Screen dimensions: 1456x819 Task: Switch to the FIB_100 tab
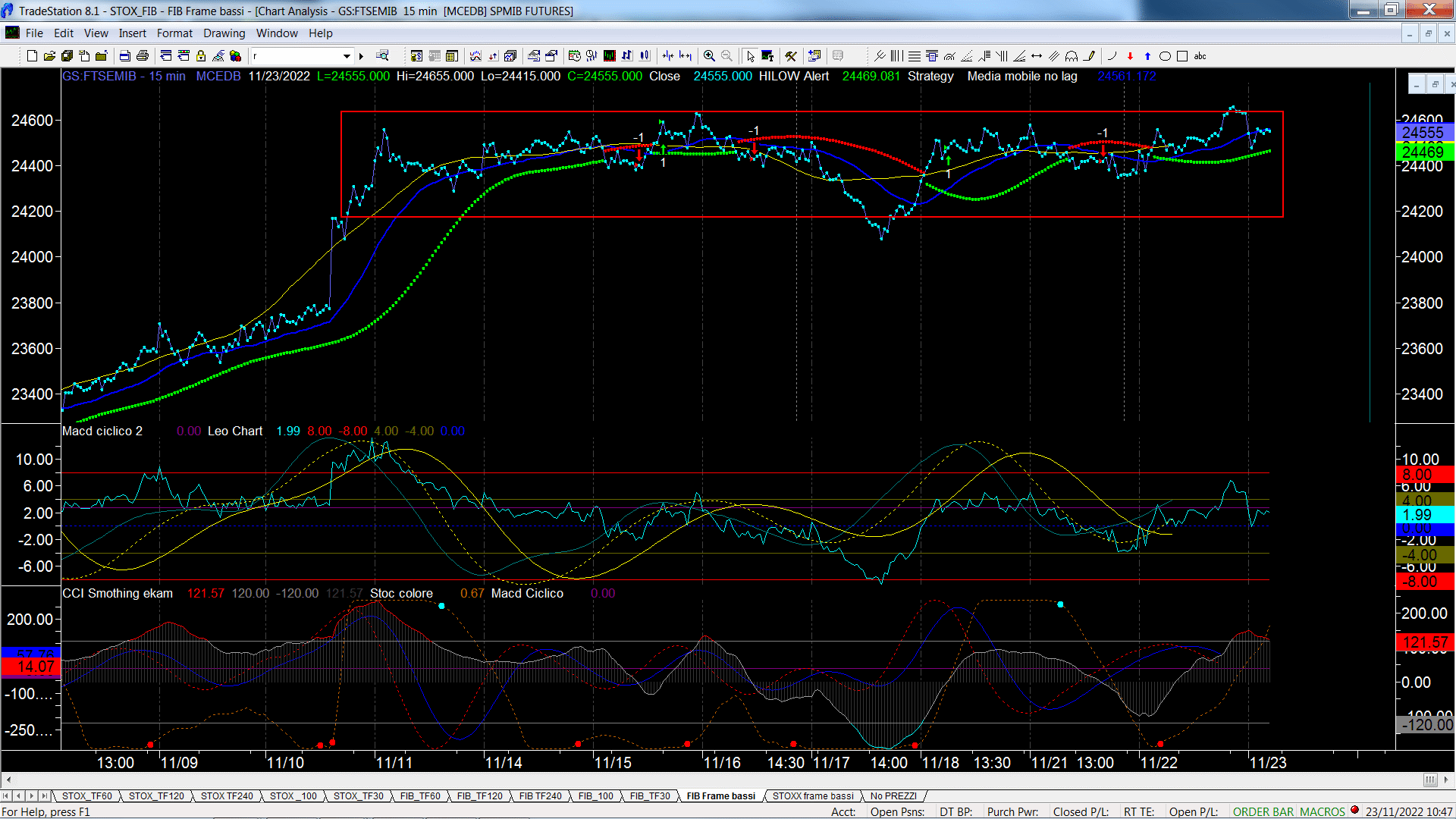click(x=596, y=796)
